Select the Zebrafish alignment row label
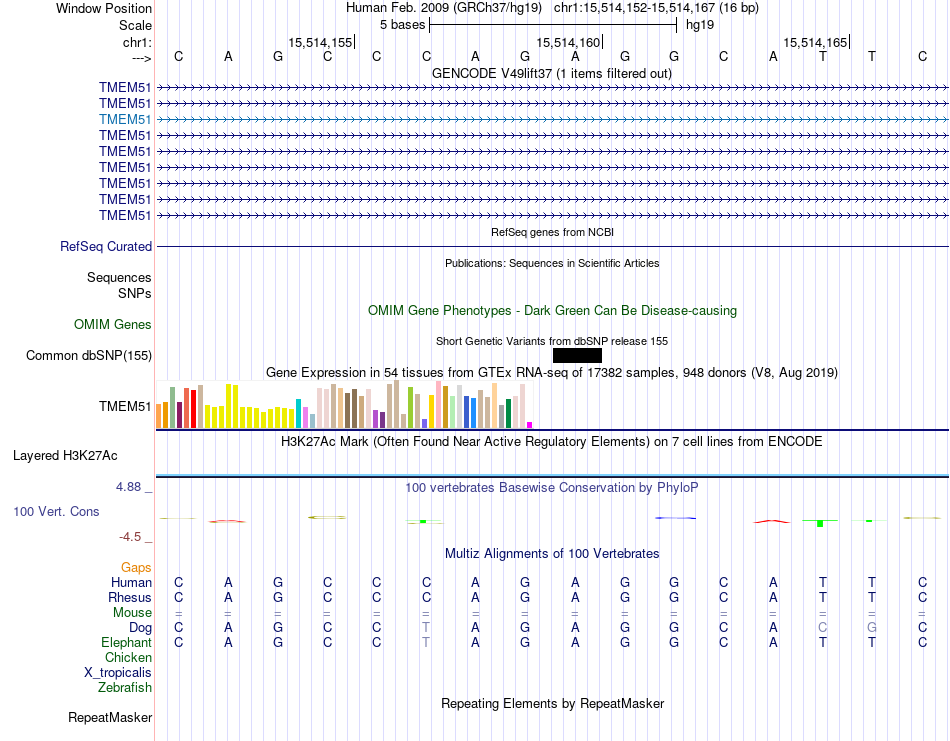950x741 pixels. [125, 688]
